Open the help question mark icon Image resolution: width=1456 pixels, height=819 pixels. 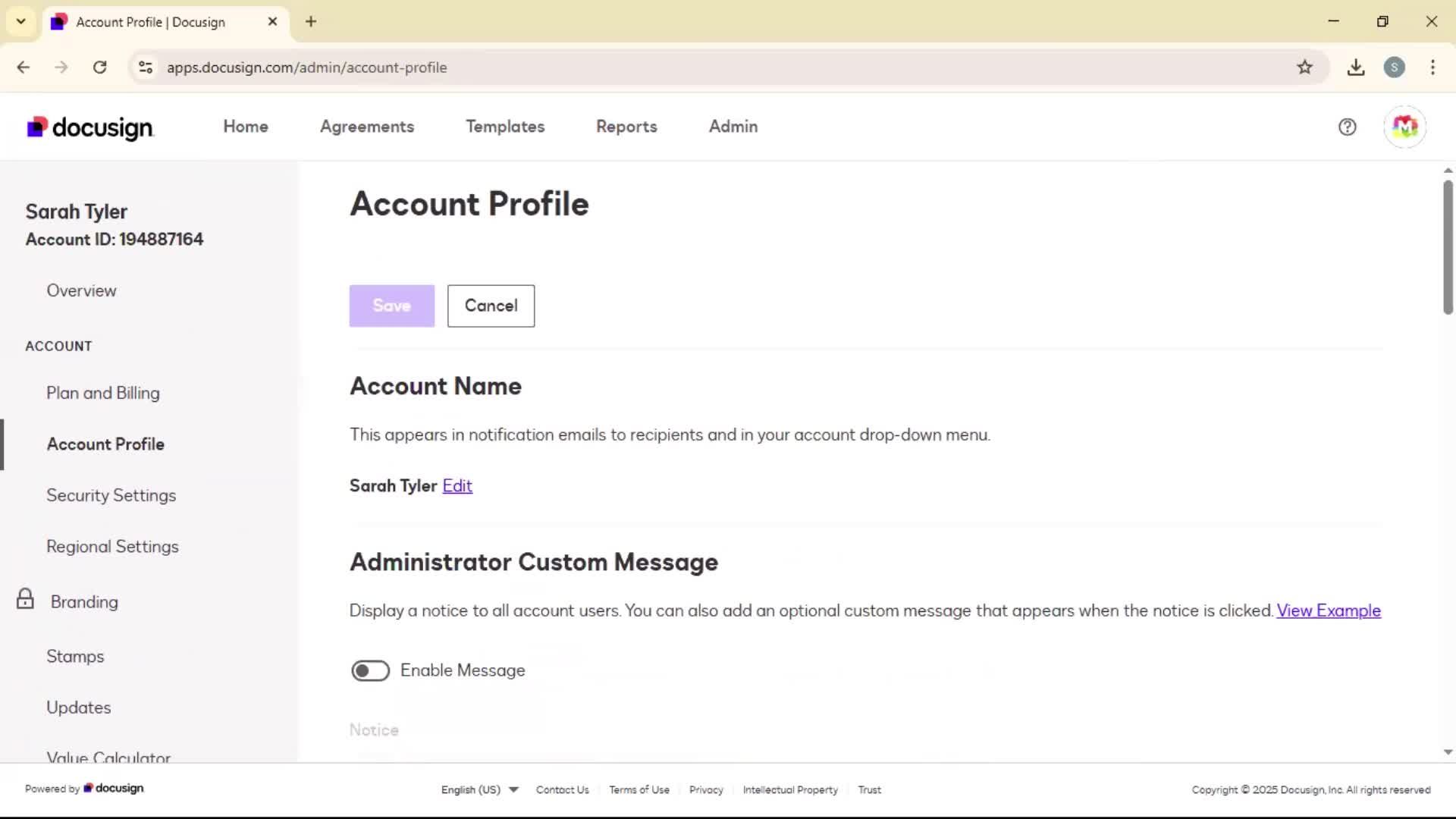pos(1347,127)
